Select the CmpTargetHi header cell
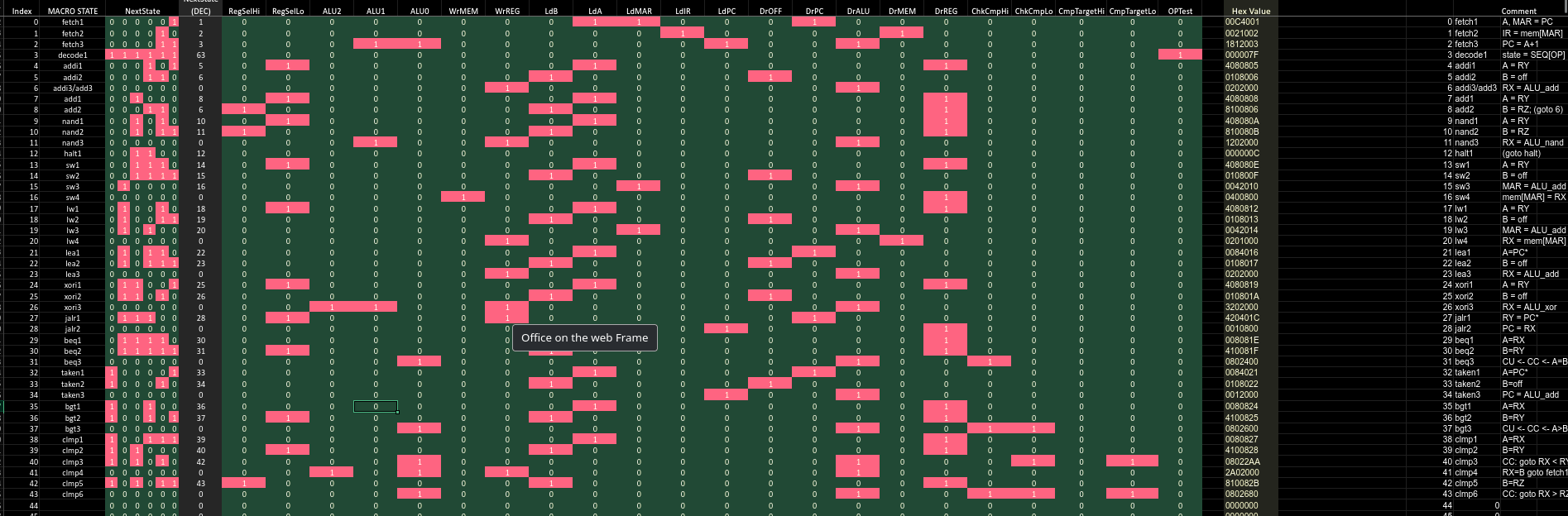1568x516 pixels. [x=1081, y=12]
